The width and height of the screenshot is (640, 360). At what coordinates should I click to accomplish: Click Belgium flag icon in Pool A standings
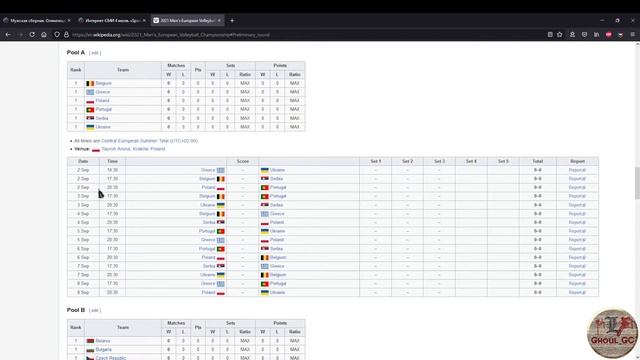pyautogui.click(x=90, y=83)
